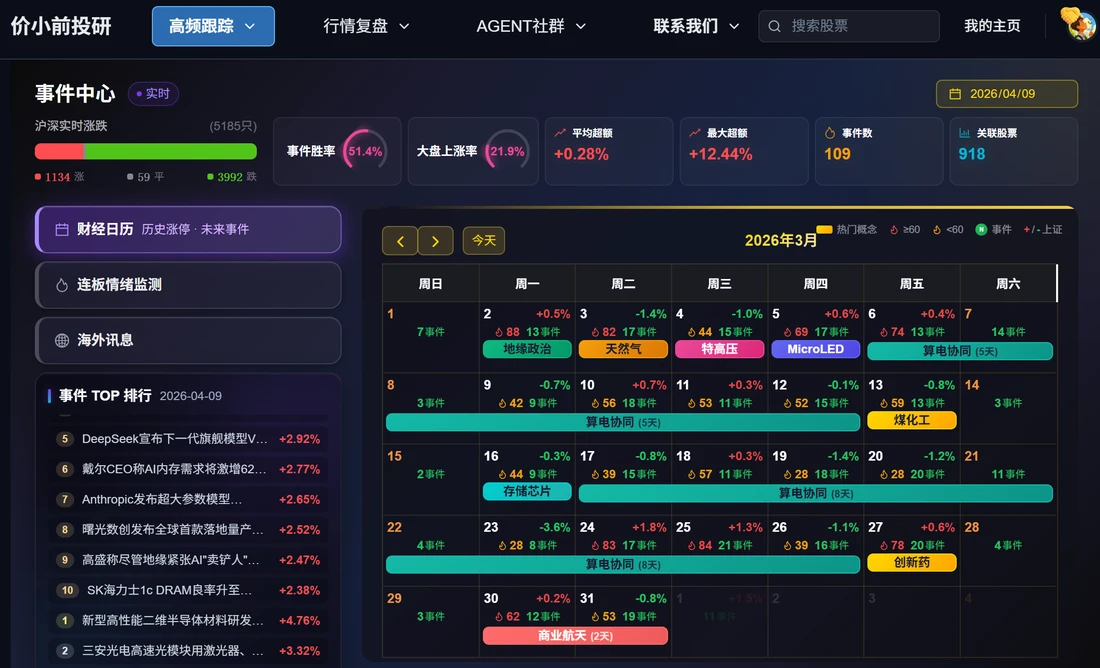This screenshot has width=1100, height=668.
Task: Click the globe icon beside 海外讯息
Action: (x=62, y=340)
